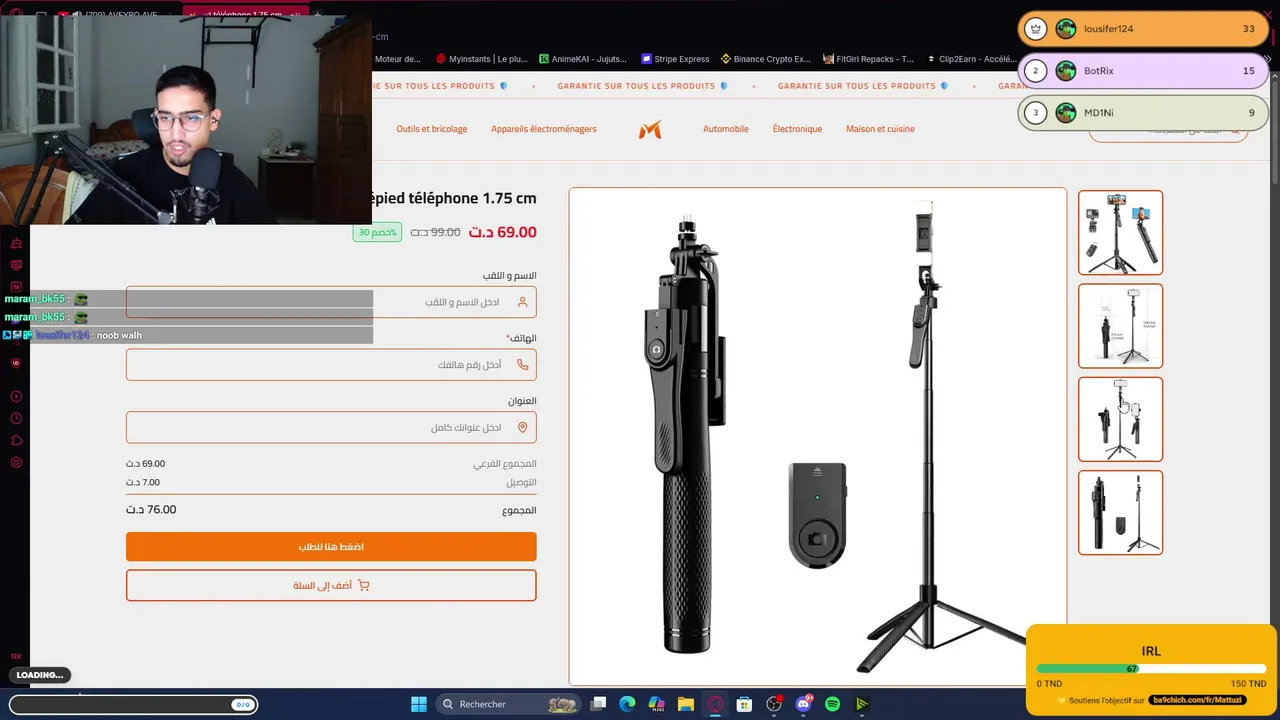Open the Appareils électroménagers category

543,129
